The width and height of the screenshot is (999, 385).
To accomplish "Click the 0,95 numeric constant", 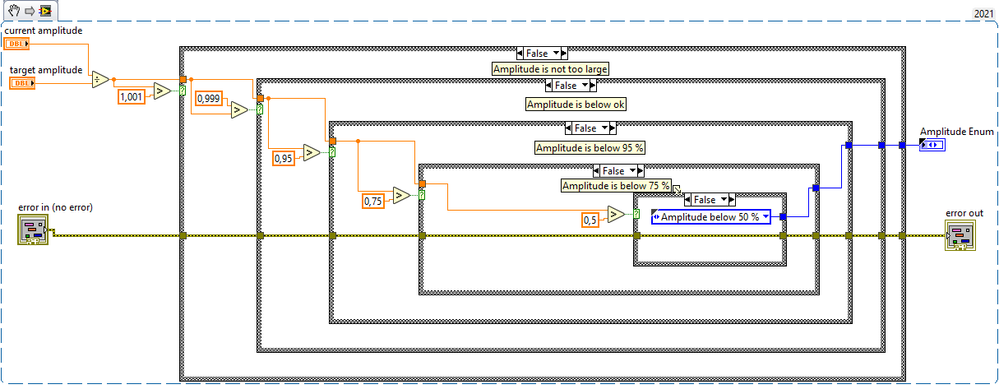I will tap(285, 158).
